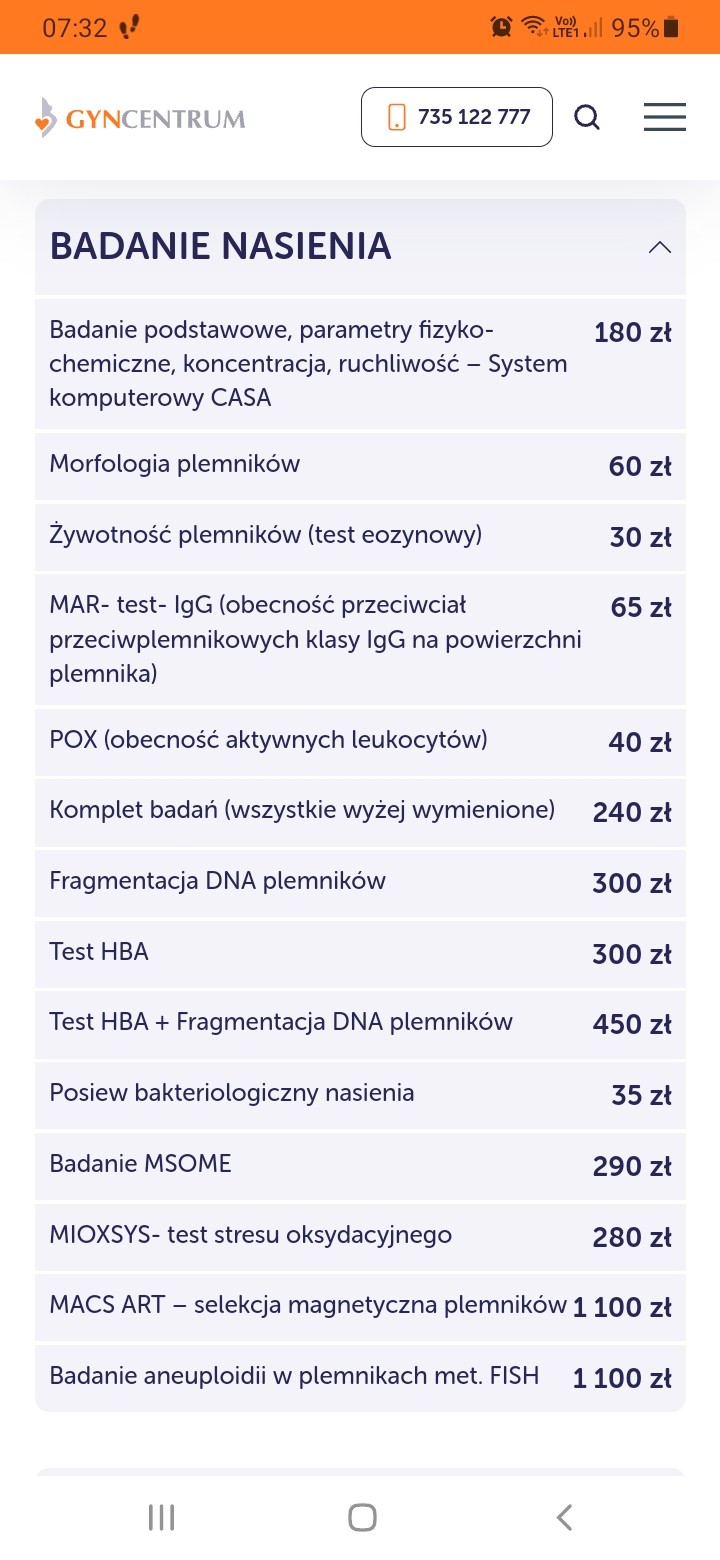720x1560 pixels.
Task: Tap the battery status icon
Action: tap(671, 28)
